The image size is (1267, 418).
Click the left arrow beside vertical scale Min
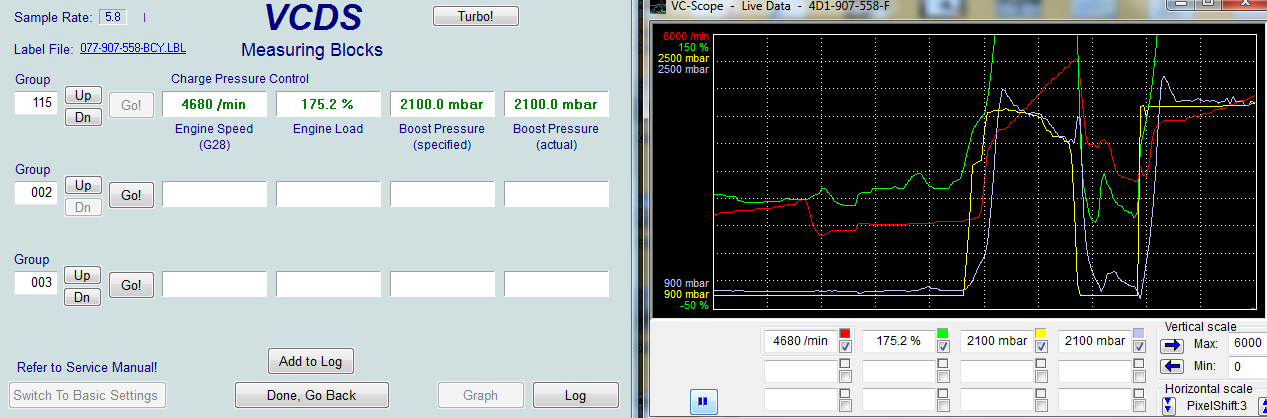1171,366
